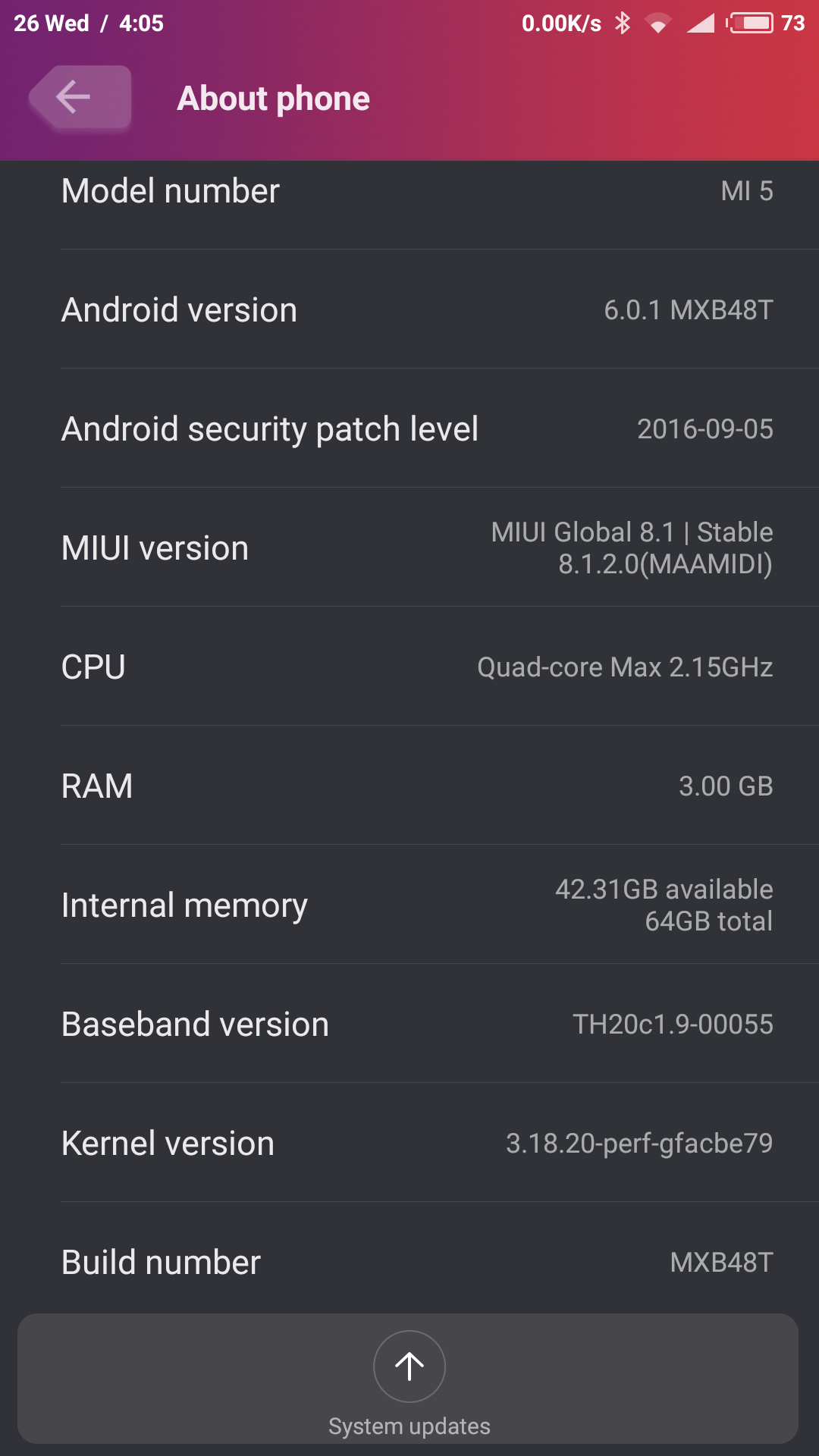Tap the date and time display
This screenshot has width=819, height=1456.
tap(89, 24)
